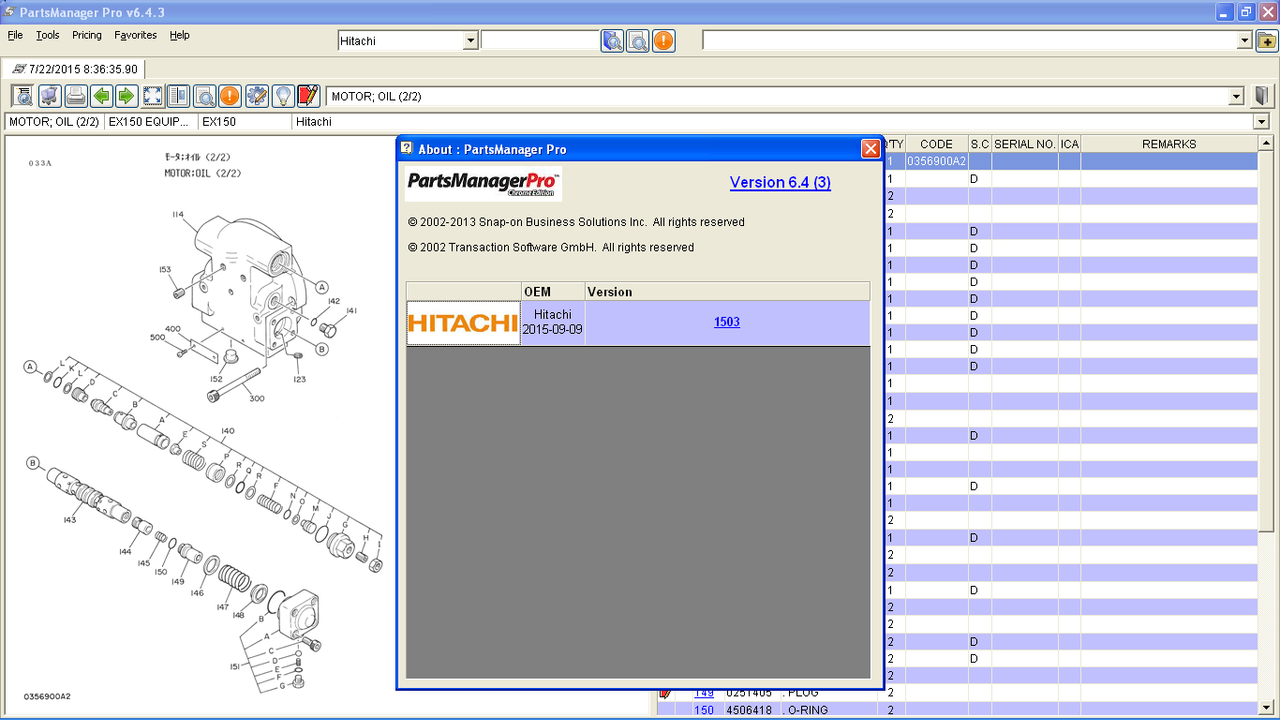
Task: Click the Snap-on Business Solutions copyright text
Action: click(576, 222)
